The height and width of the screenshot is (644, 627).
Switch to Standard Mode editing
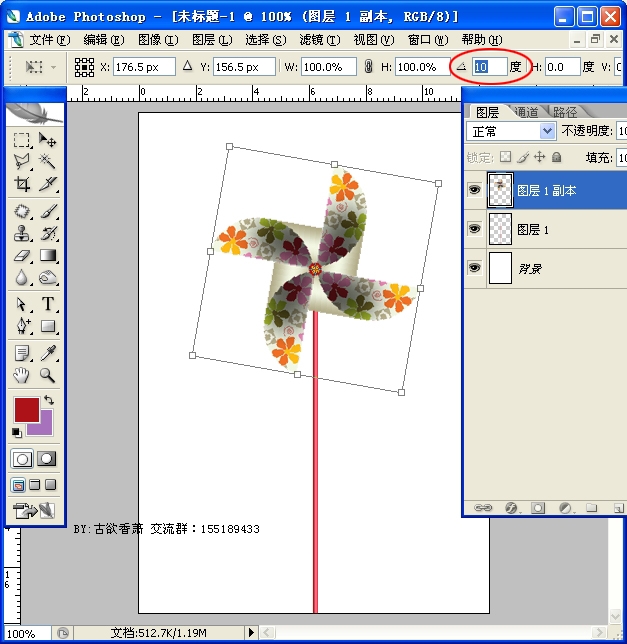[22, 459]
